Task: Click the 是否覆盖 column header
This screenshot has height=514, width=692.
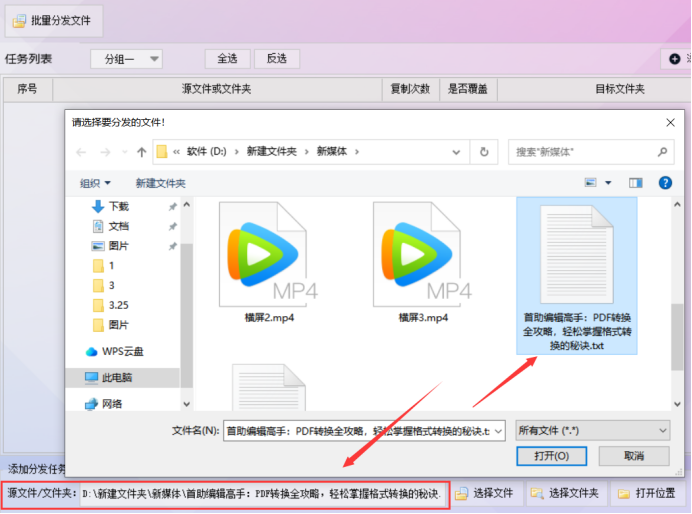Action: pyautogui.click(x=467, y=89)
